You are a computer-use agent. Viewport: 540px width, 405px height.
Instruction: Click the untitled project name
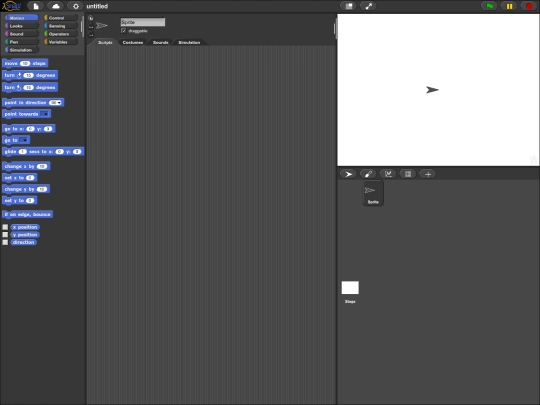click(x=97, y=6)
